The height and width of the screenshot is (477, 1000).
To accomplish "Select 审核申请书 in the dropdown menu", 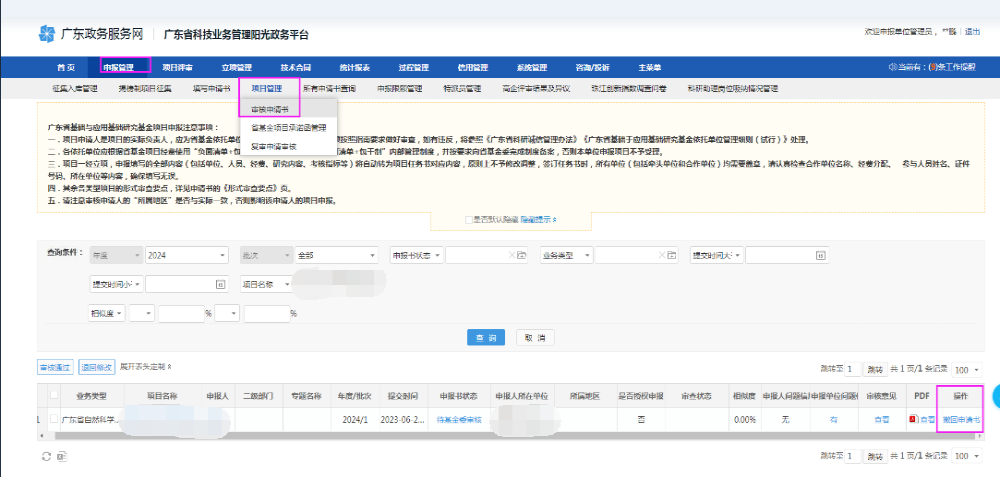I will pos(270,109).
